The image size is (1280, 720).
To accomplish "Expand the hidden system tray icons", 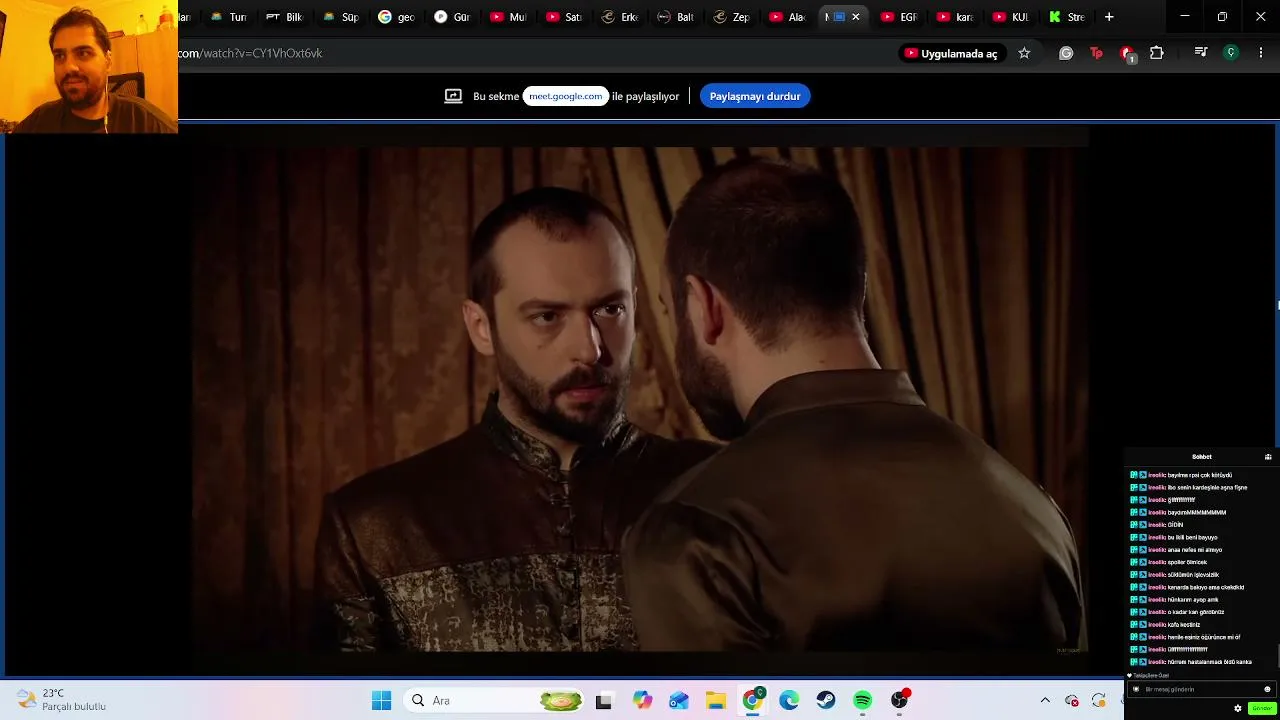I will pyautogui.click(x=1045, y=701).
